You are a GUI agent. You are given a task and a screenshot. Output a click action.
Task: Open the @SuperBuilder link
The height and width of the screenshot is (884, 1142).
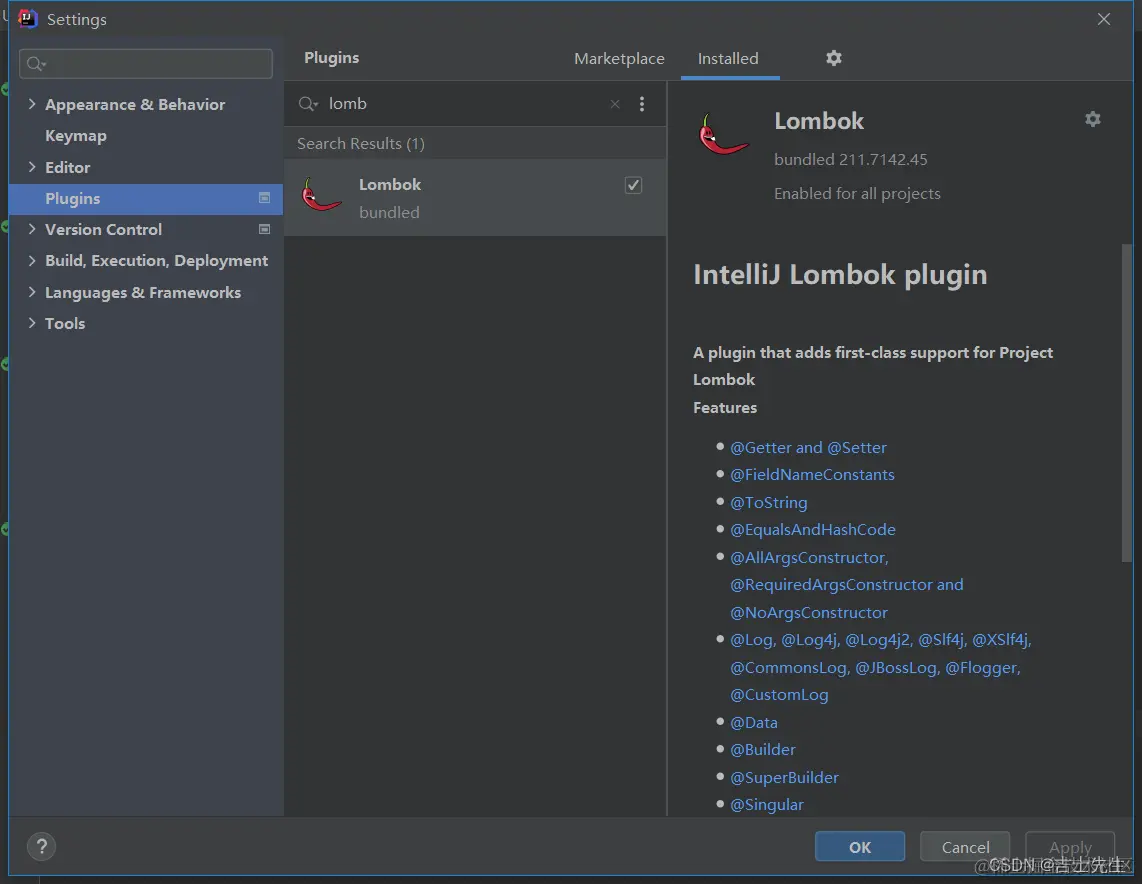(x=784, y=777)
